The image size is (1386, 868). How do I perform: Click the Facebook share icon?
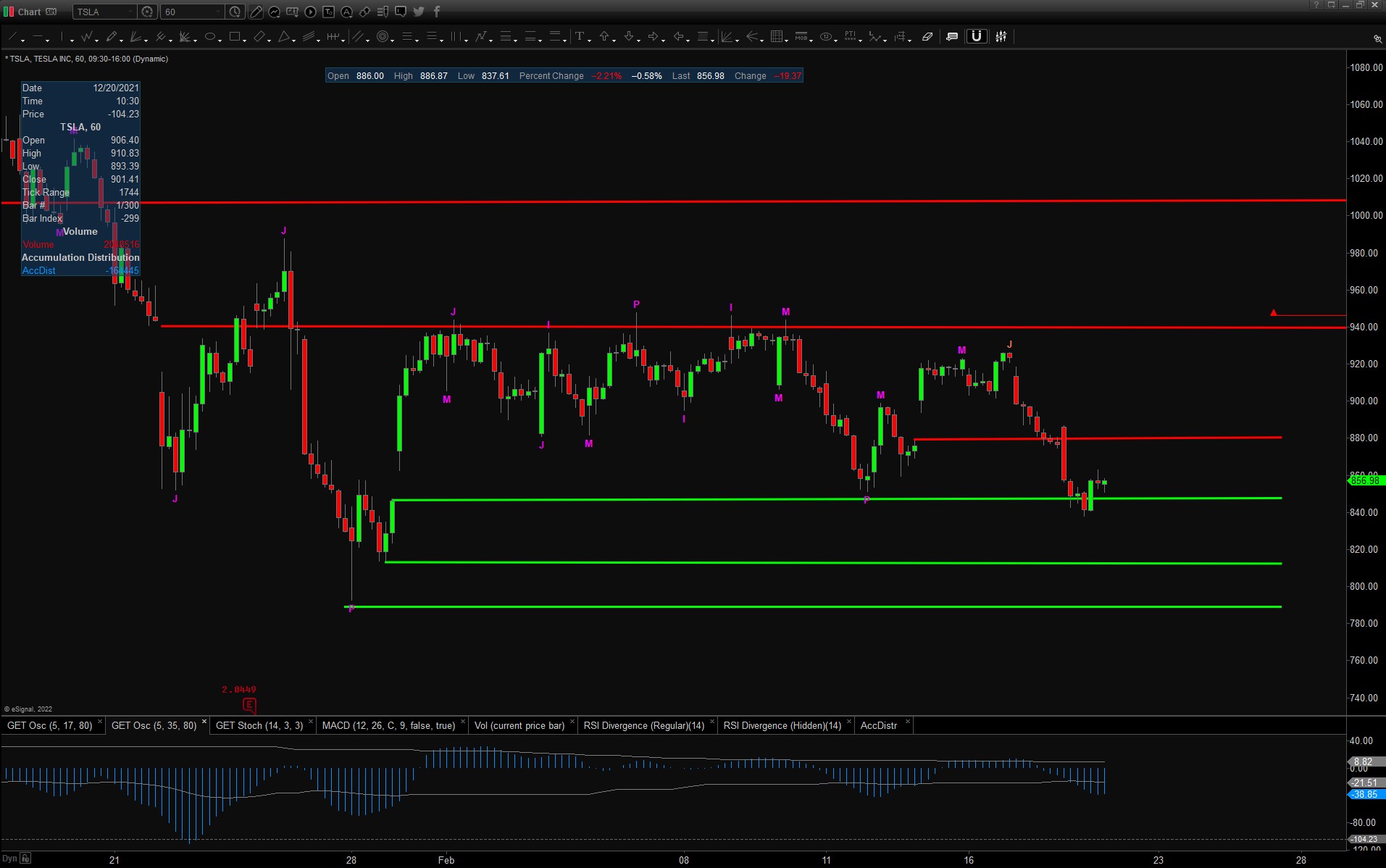click(437, 12)
